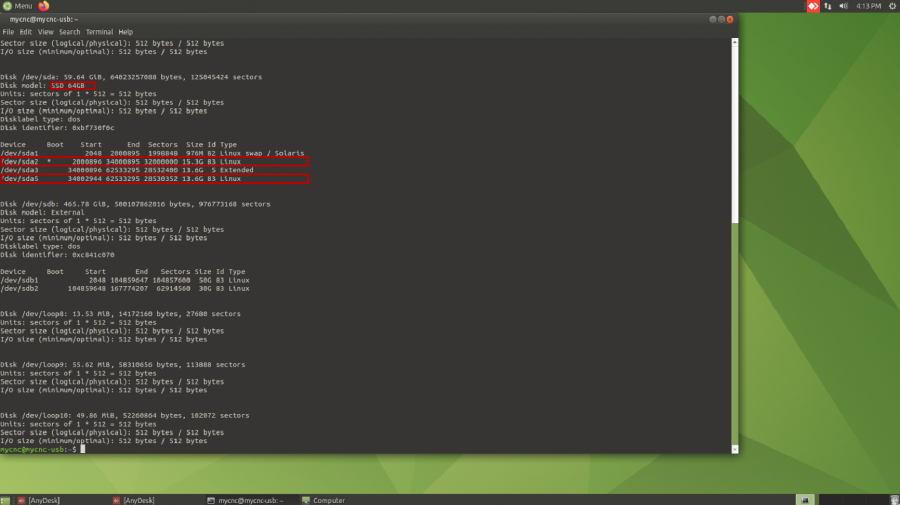Open the Search menu
The height and width of the screenshot is (505, 900).
tap(69, 32)
